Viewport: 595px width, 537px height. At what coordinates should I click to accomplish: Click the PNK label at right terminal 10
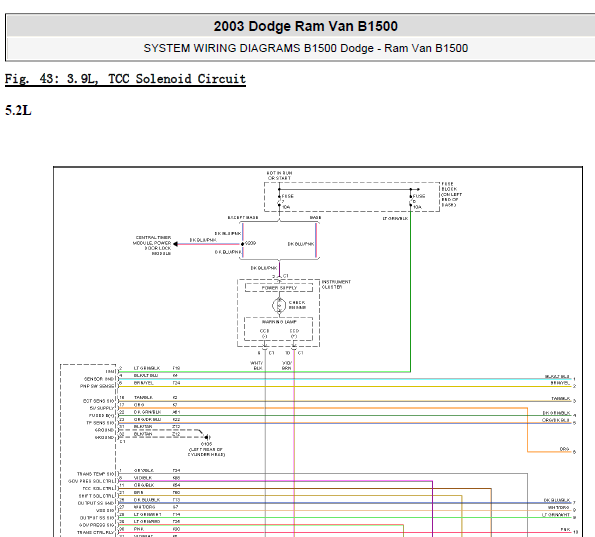tap(565, 529)
